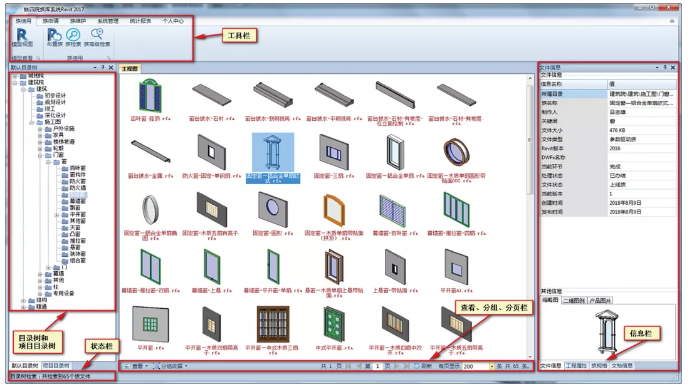693x390 pixels.
Task: Open 族检索 magnifier search tool
Action: tap(73, 37)
